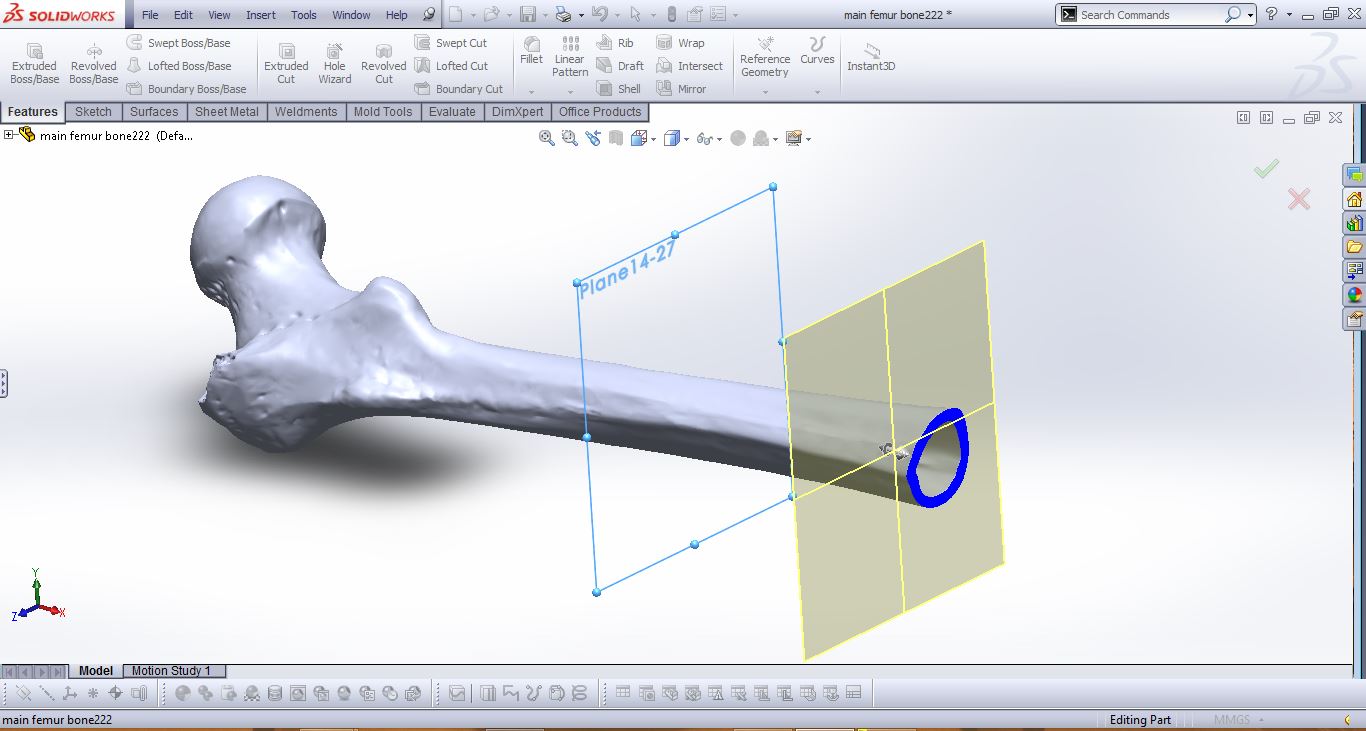1366x731 pixels.
Task: Switch to the Sketch tab
Action: 93,112
